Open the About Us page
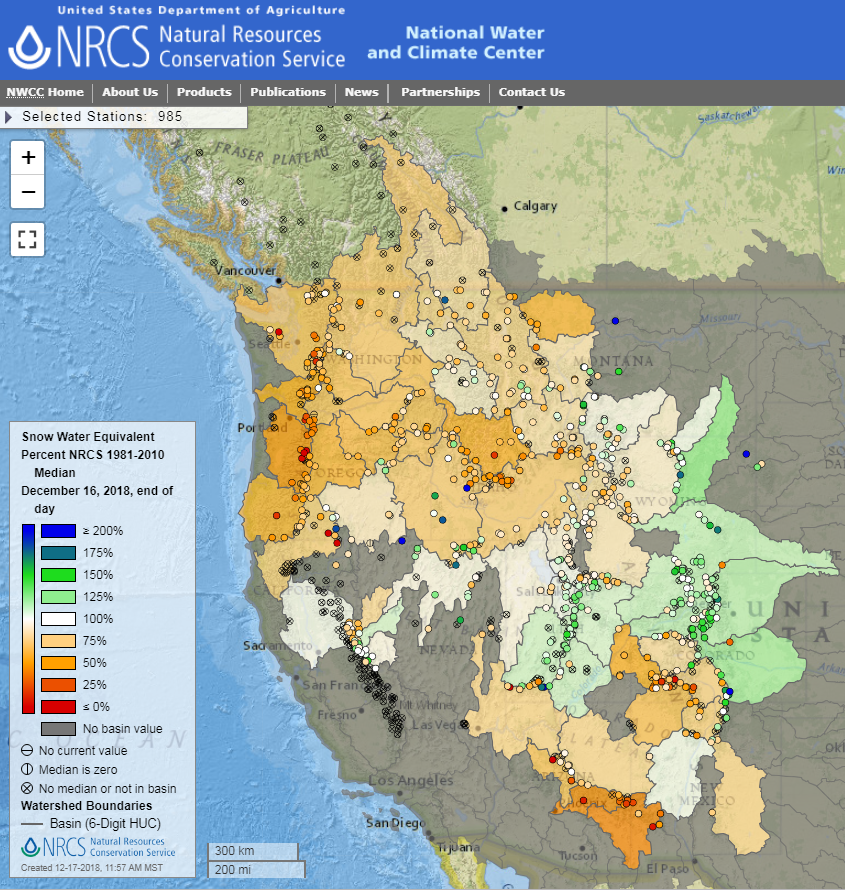This screenshot has width=845, height=891. click(130, 92)
